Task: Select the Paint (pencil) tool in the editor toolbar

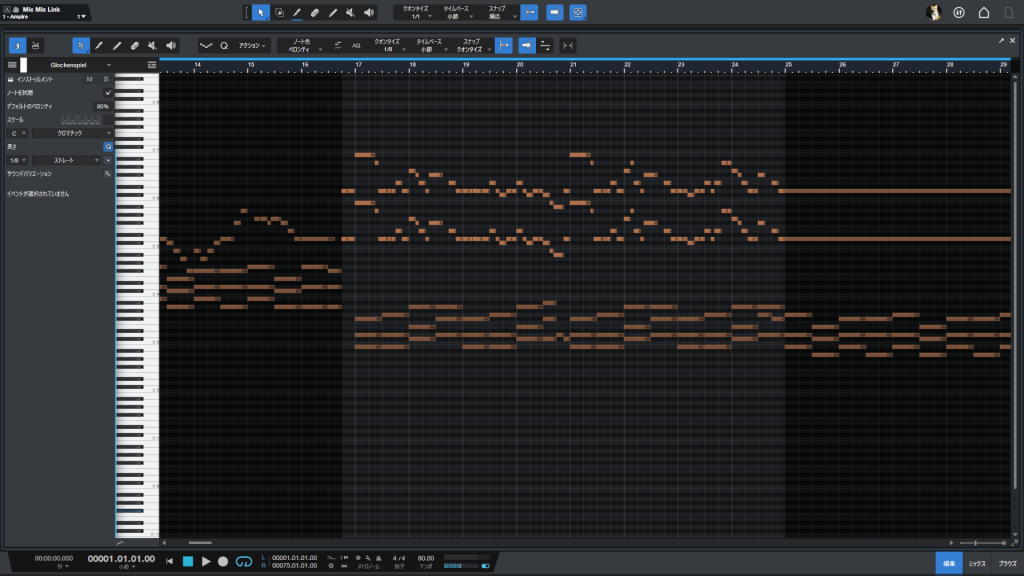Action: tap(99, 45)
